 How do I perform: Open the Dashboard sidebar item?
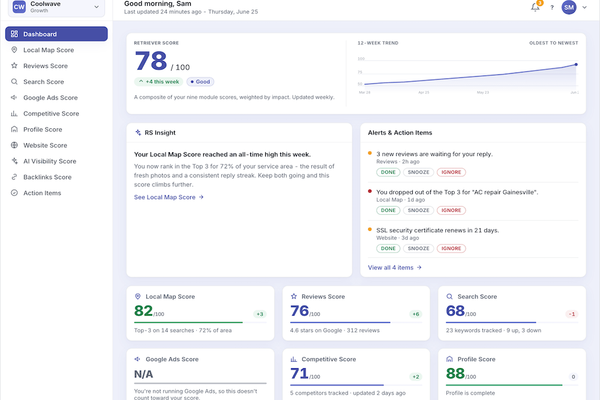56,34
